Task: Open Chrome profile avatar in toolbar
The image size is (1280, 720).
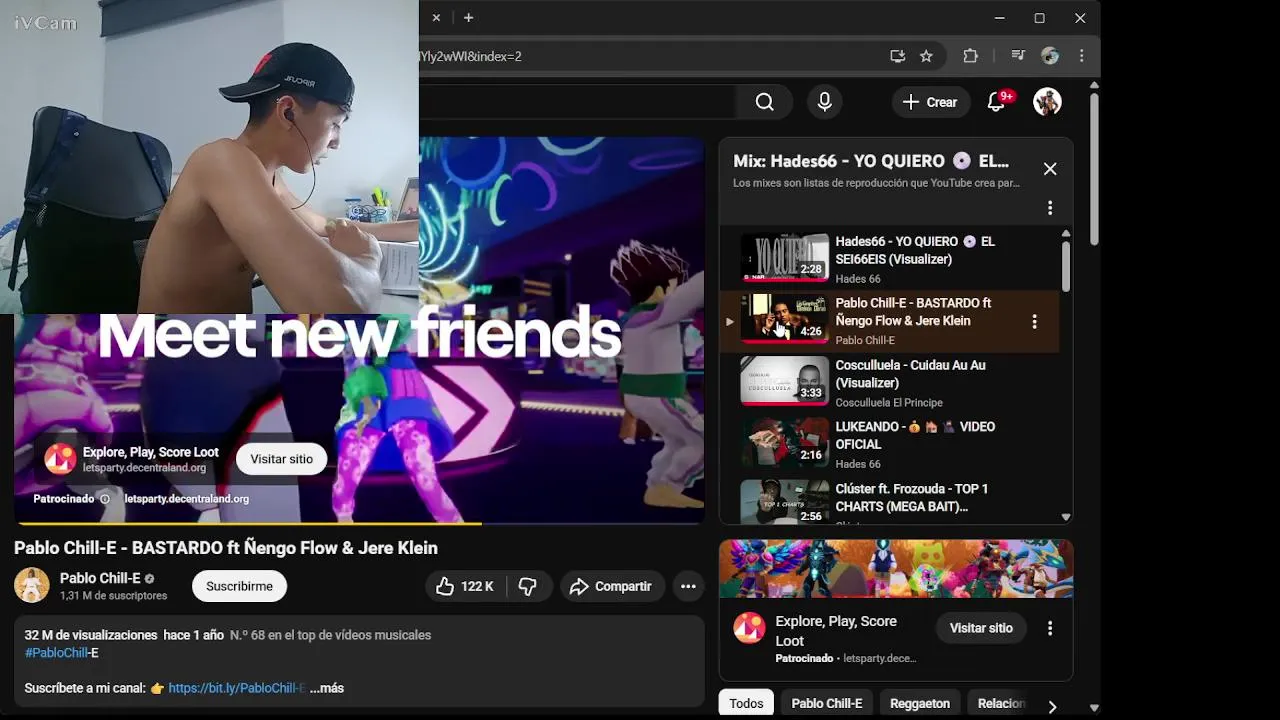Action: [1049, 56]
